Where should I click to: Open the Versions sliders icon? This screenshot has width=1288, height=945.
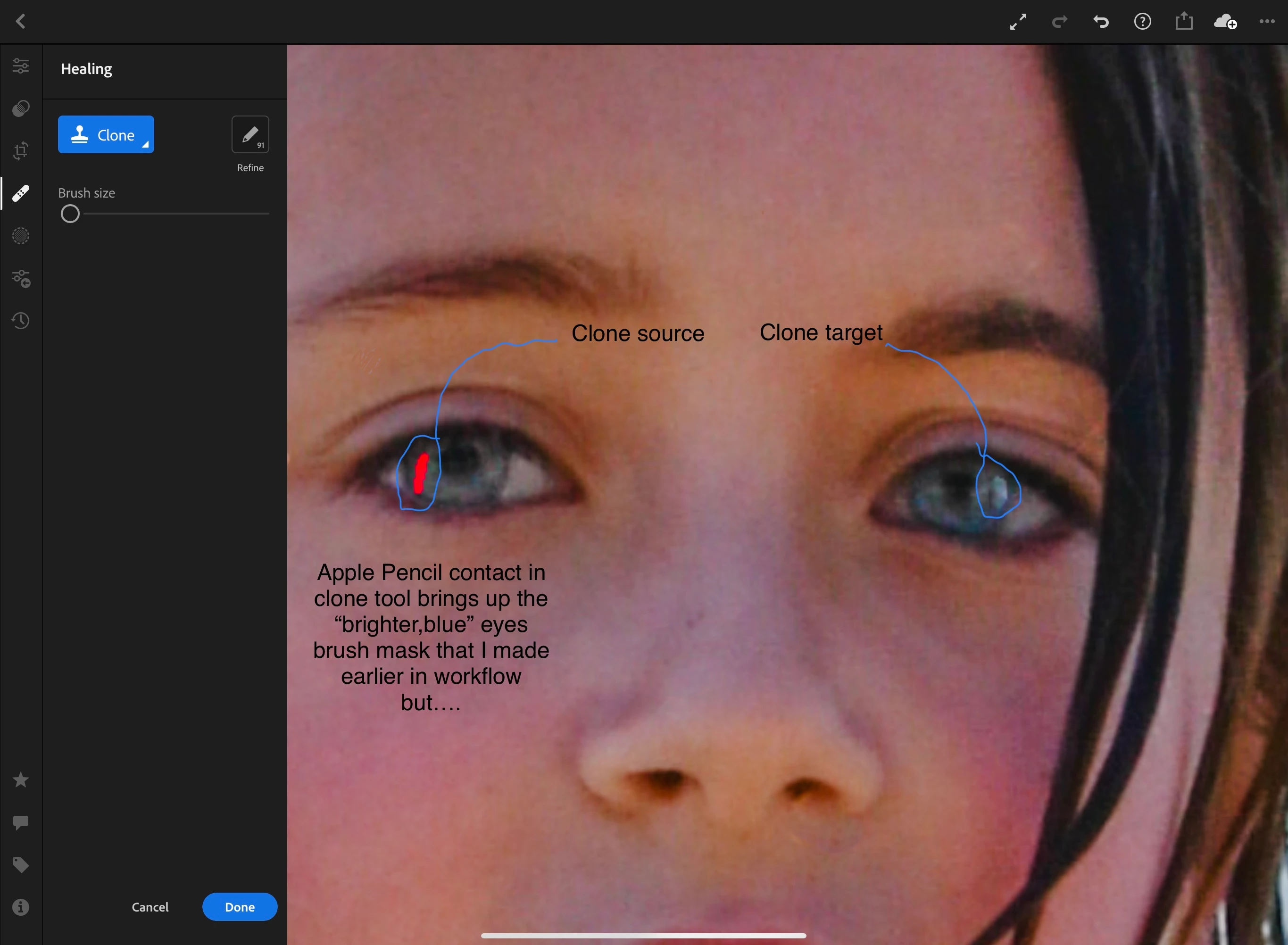pos(21,279)
